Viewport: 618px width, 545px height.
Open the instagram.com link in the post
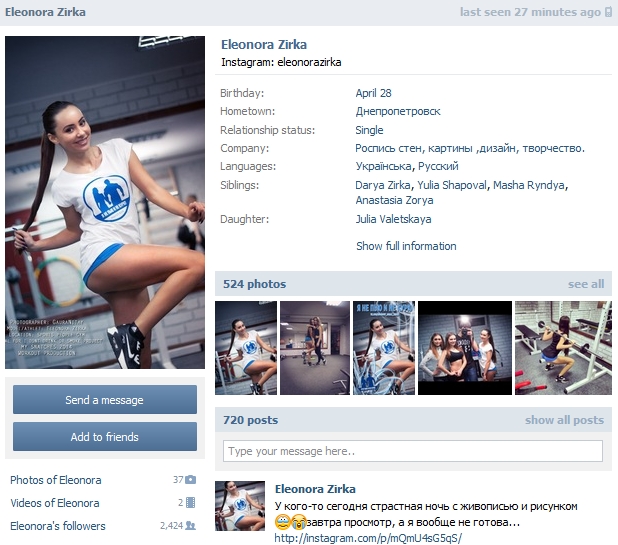click(368, 538)
